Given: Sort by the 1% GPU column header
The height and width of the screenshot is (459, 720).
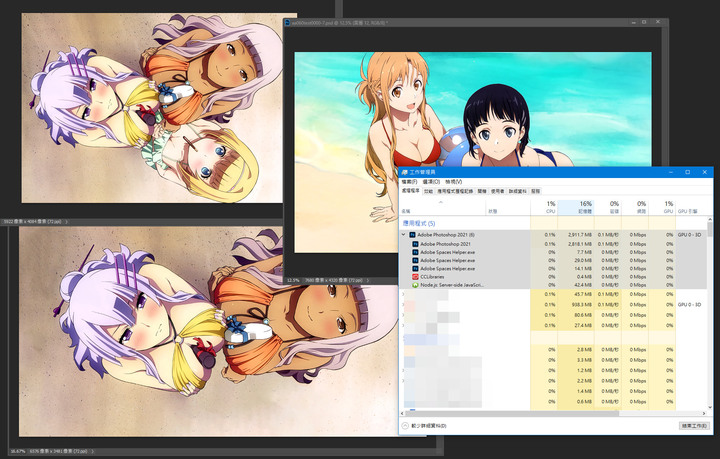Looking at the screenshot, I should pos(662,207).
